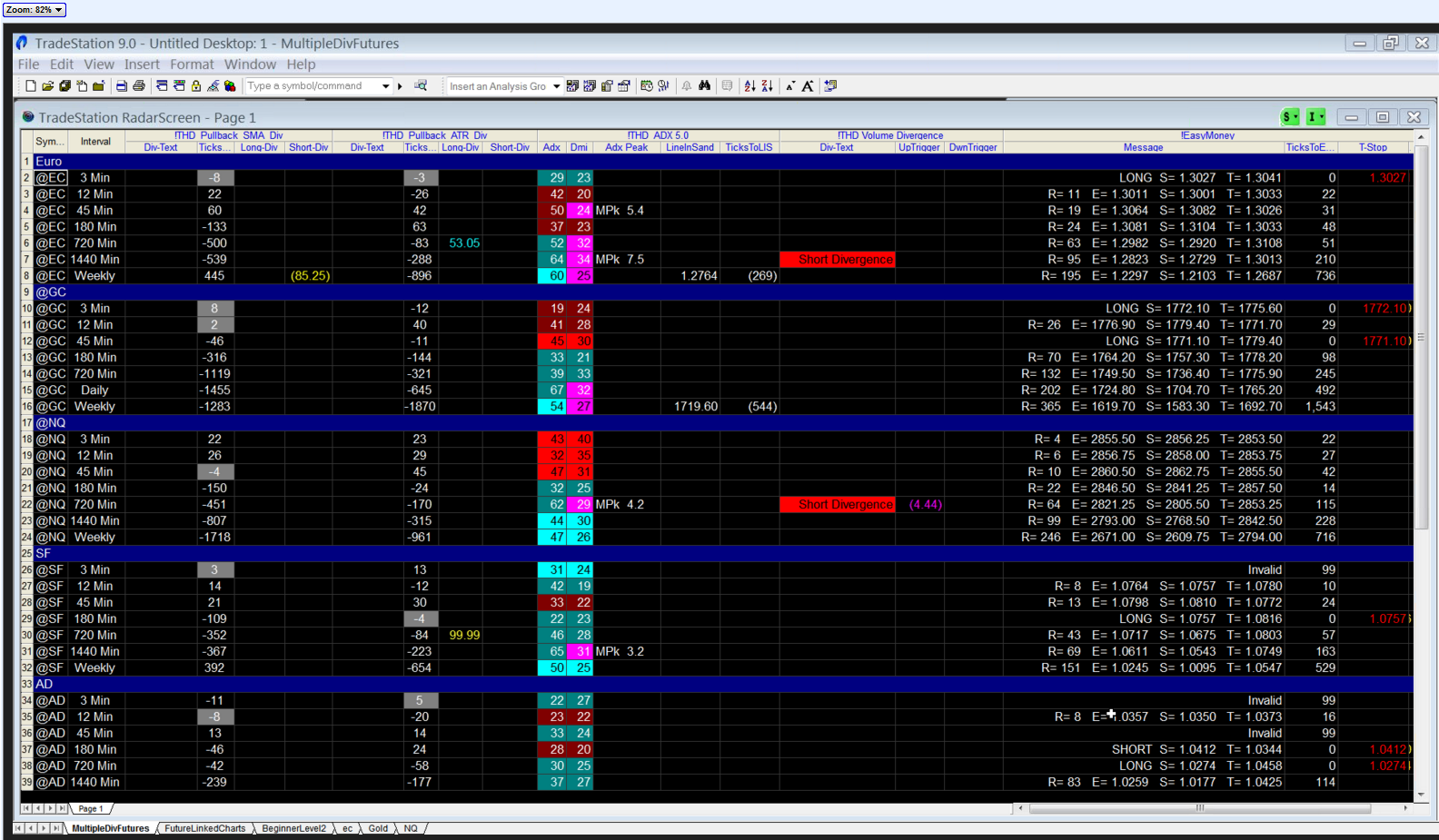Click the 53.05 Long-Div value cell

463,243
